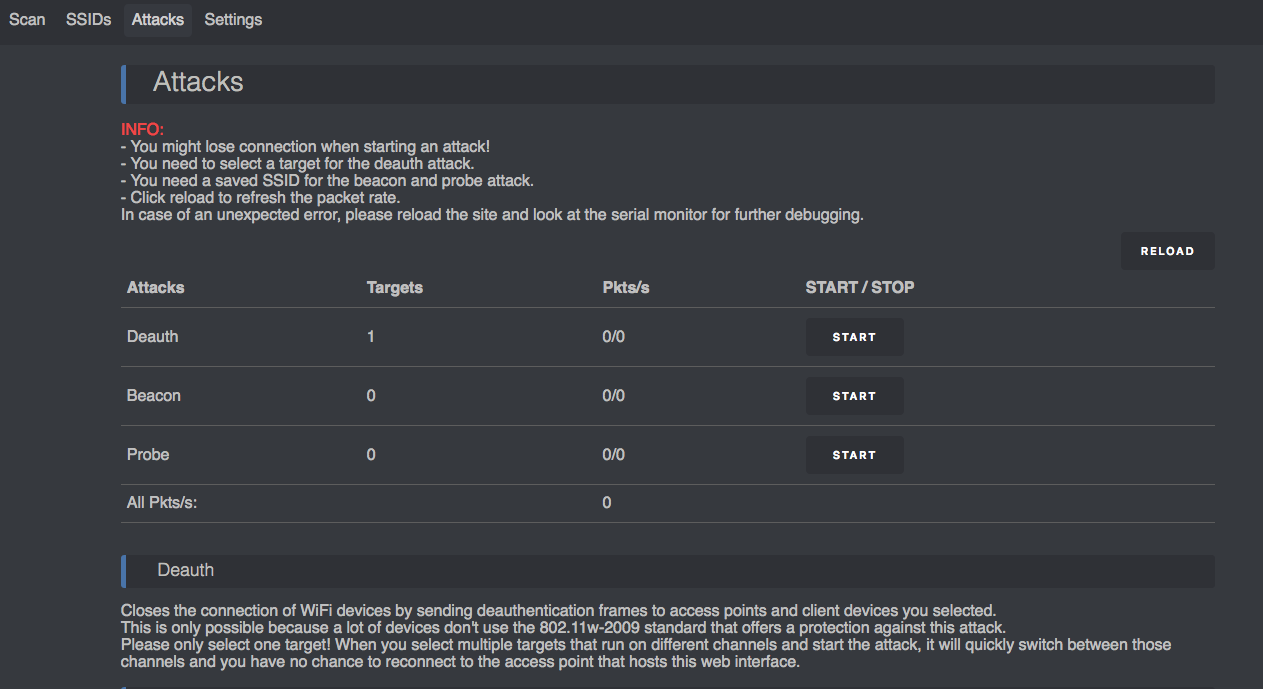Click the large Attacks page heading
The height and width of the screenshot is (689, 1263).
click(198, 83)
